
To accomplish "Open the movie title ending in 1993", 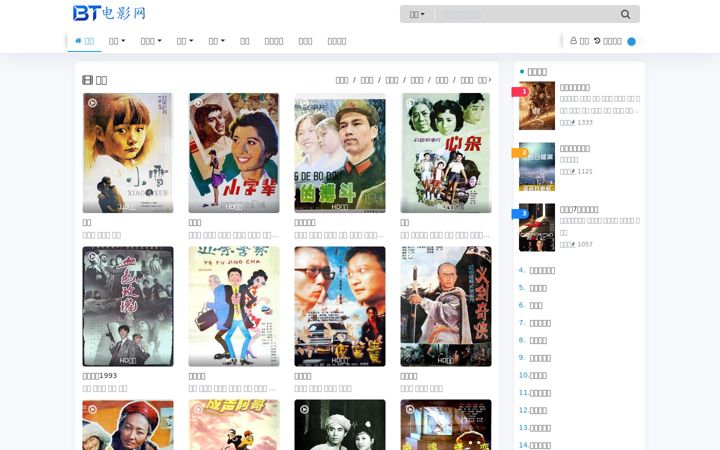I will 100,376.
